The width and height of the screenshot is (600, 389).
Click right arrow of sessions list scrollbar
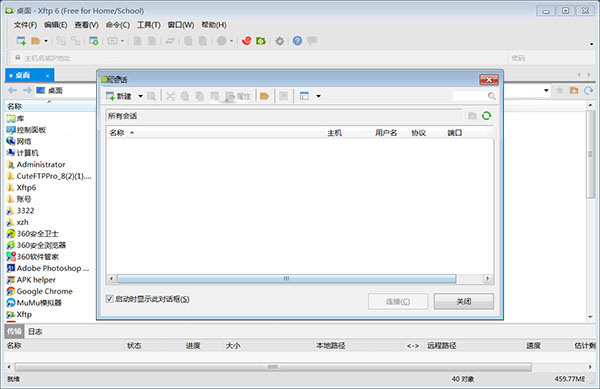488,278
